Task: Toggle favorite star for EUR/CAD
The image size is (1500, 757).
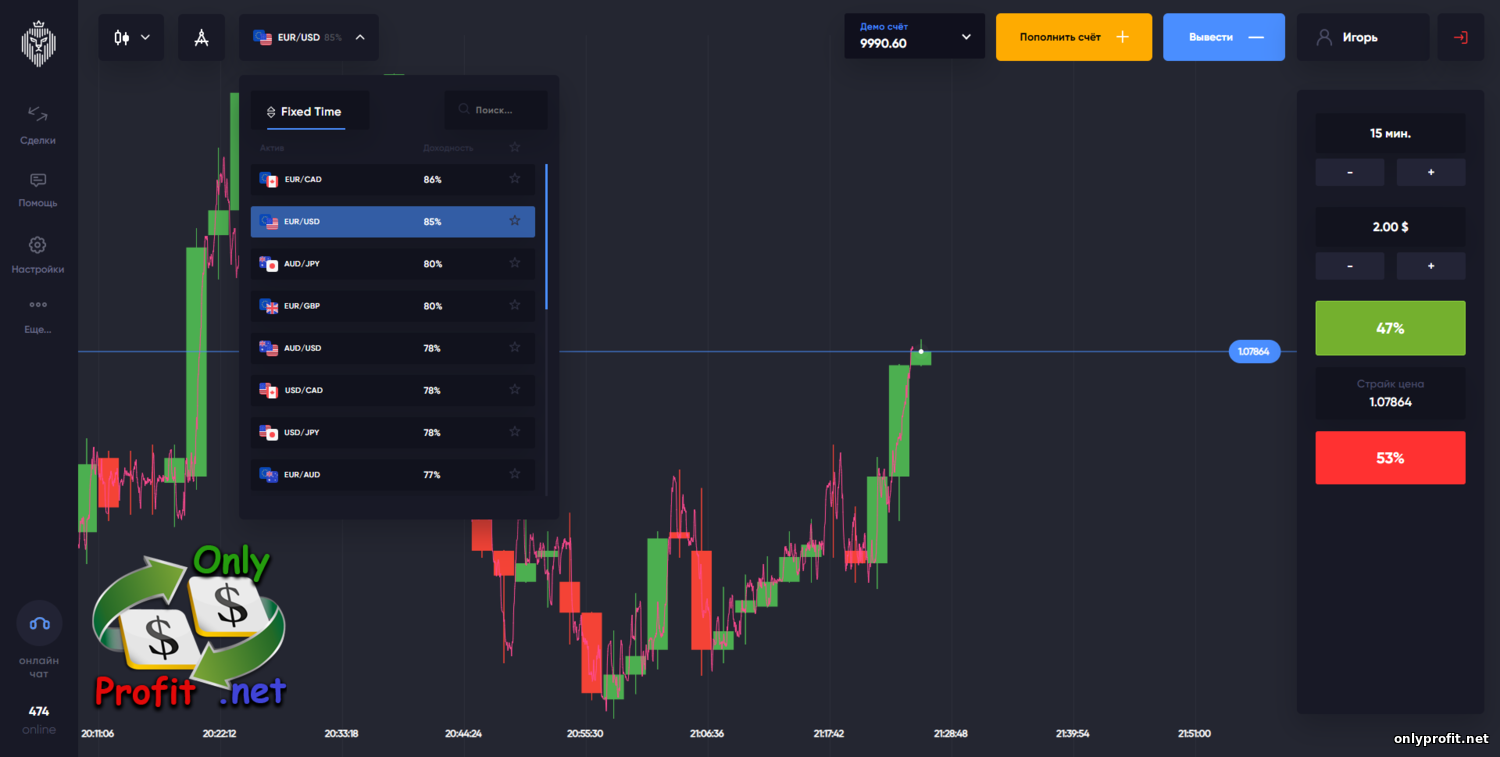Action: tap(515, 179)
